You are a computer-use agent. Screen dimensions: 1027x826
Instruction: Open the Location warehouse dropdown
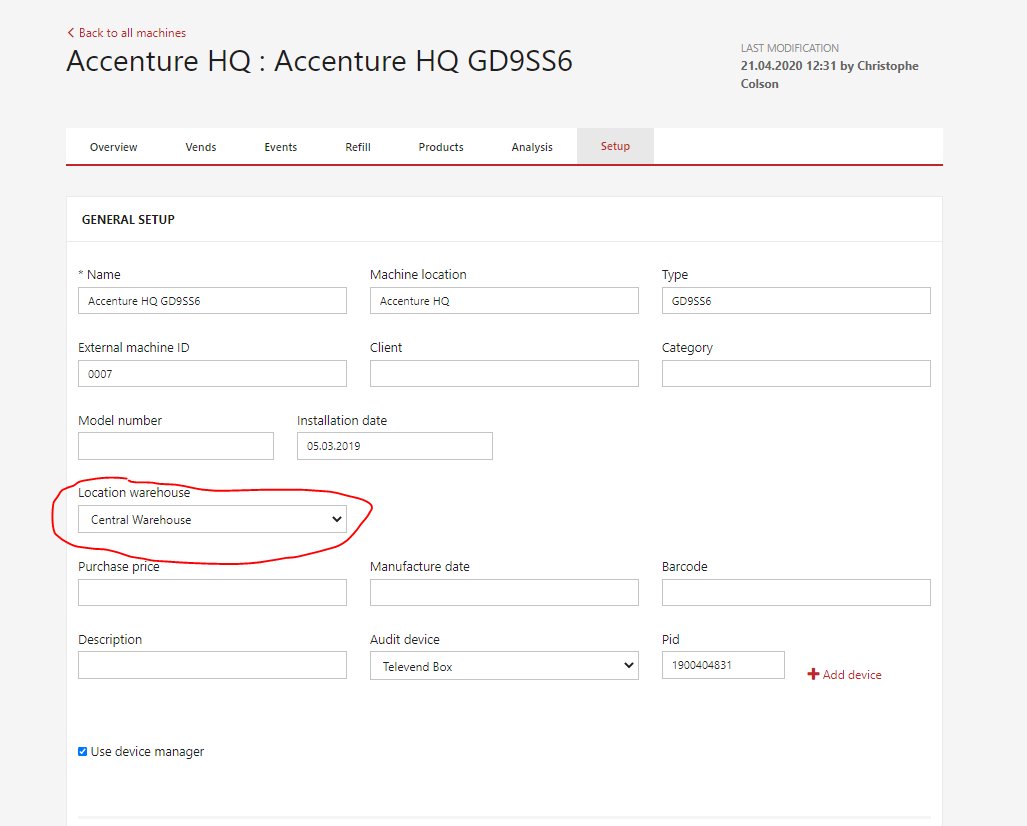(212, 520)
